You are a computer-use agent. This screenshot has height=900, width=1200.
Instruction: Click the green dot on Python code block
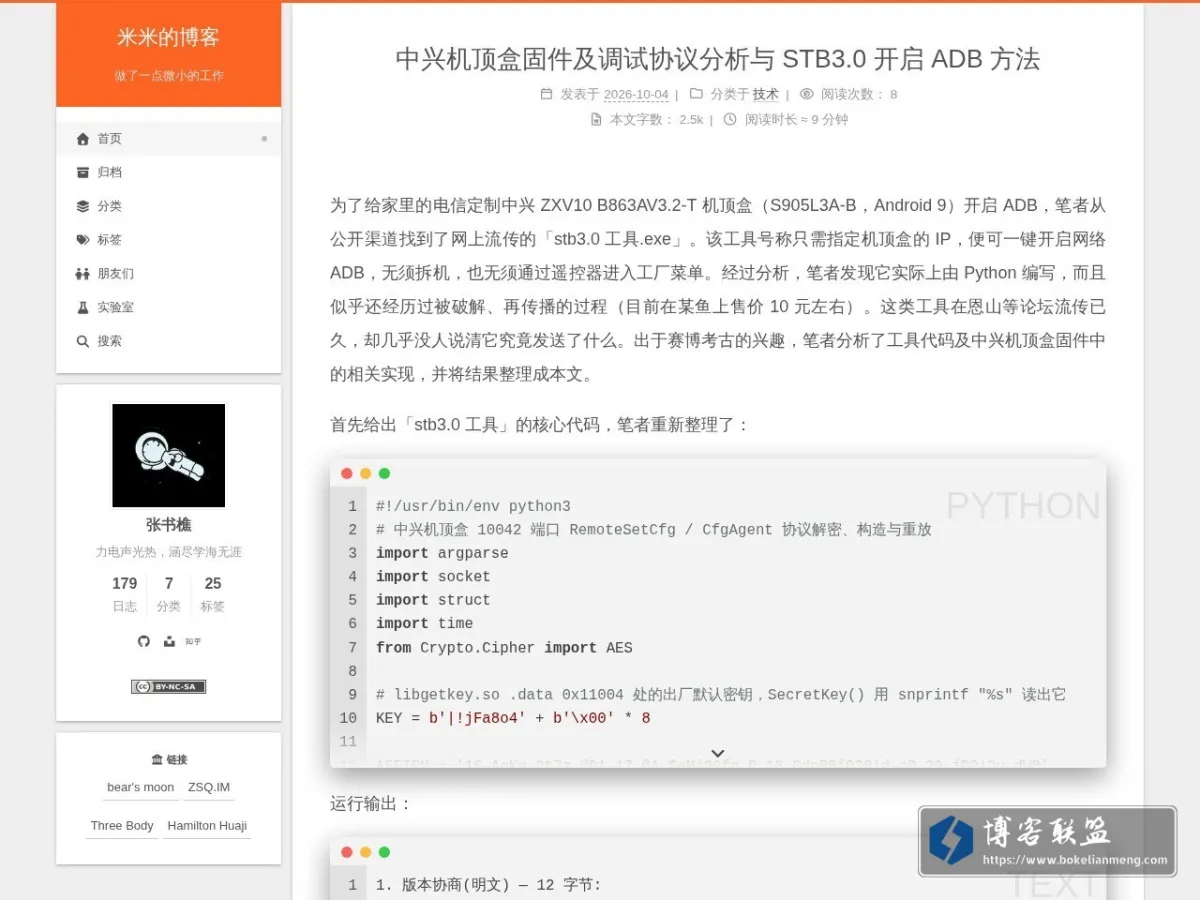tap(385, 474)
